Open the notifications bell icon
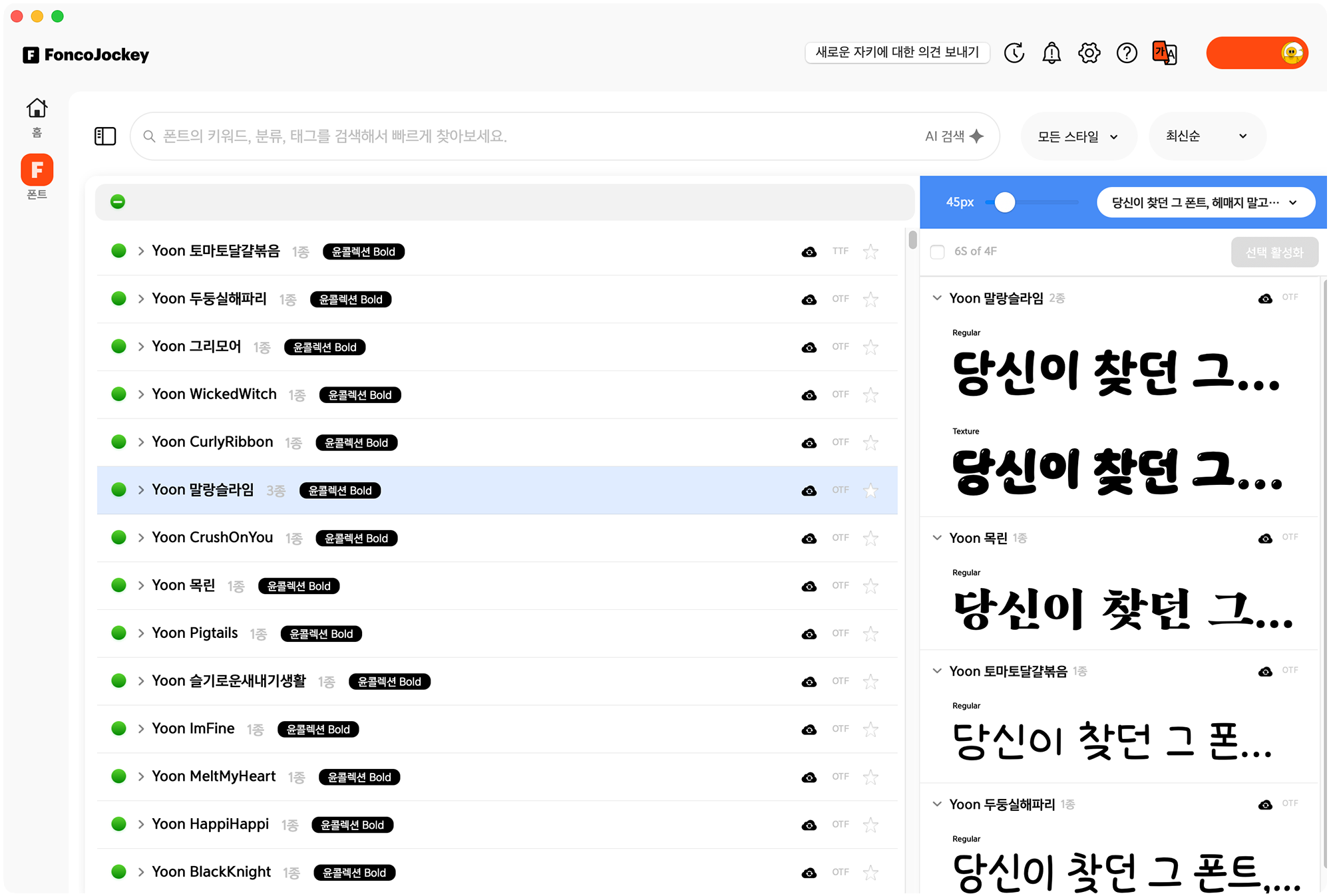The height and width of the screenshot is (896, 1331). tap(1051, 53)
